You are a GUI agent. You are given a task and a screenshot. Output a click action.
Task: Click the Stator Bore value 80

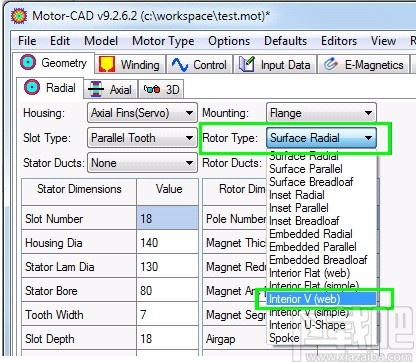(167, 291)
